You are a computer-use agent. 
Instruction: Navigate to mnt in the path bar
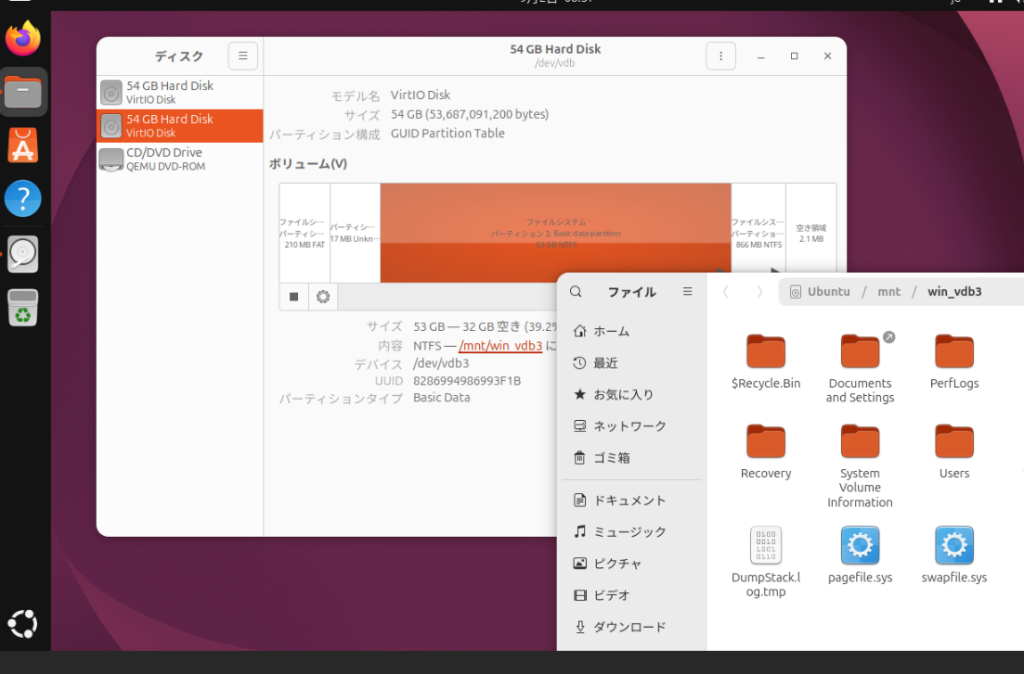[x=888, y=291]
